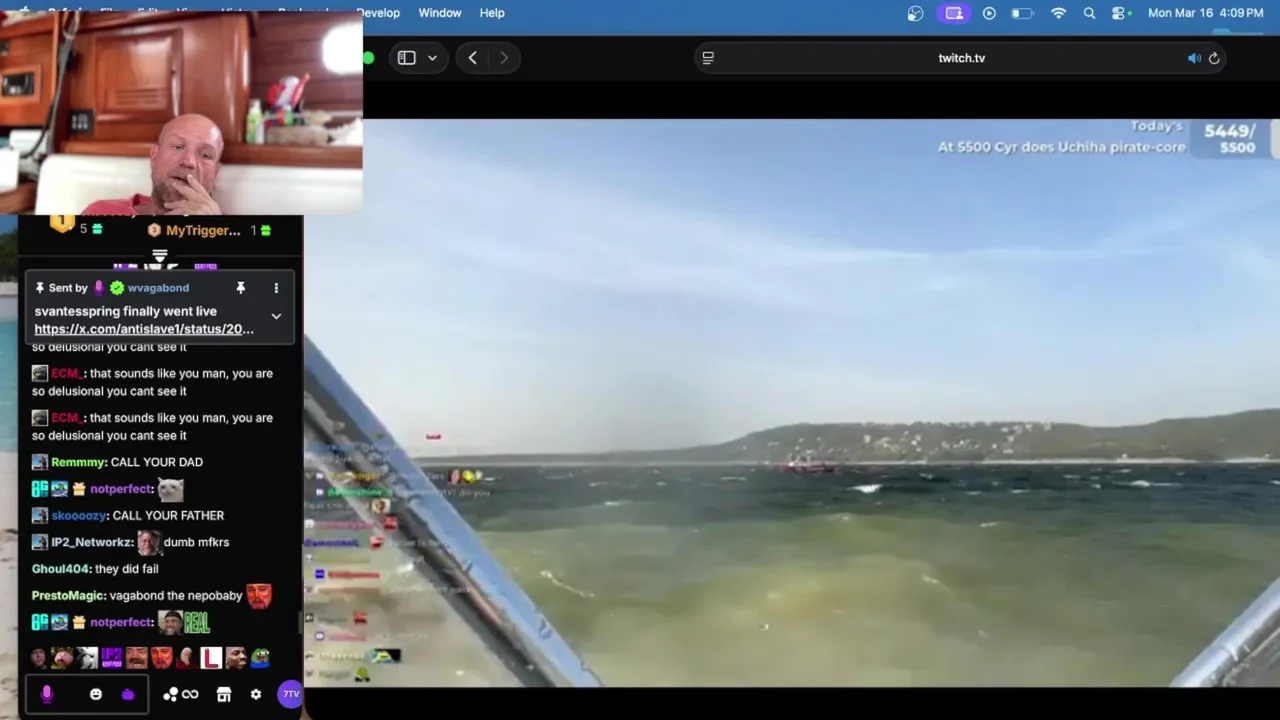
Task: Collapse the gift leaderboard arrow
Action: click(x=159, y=257)
